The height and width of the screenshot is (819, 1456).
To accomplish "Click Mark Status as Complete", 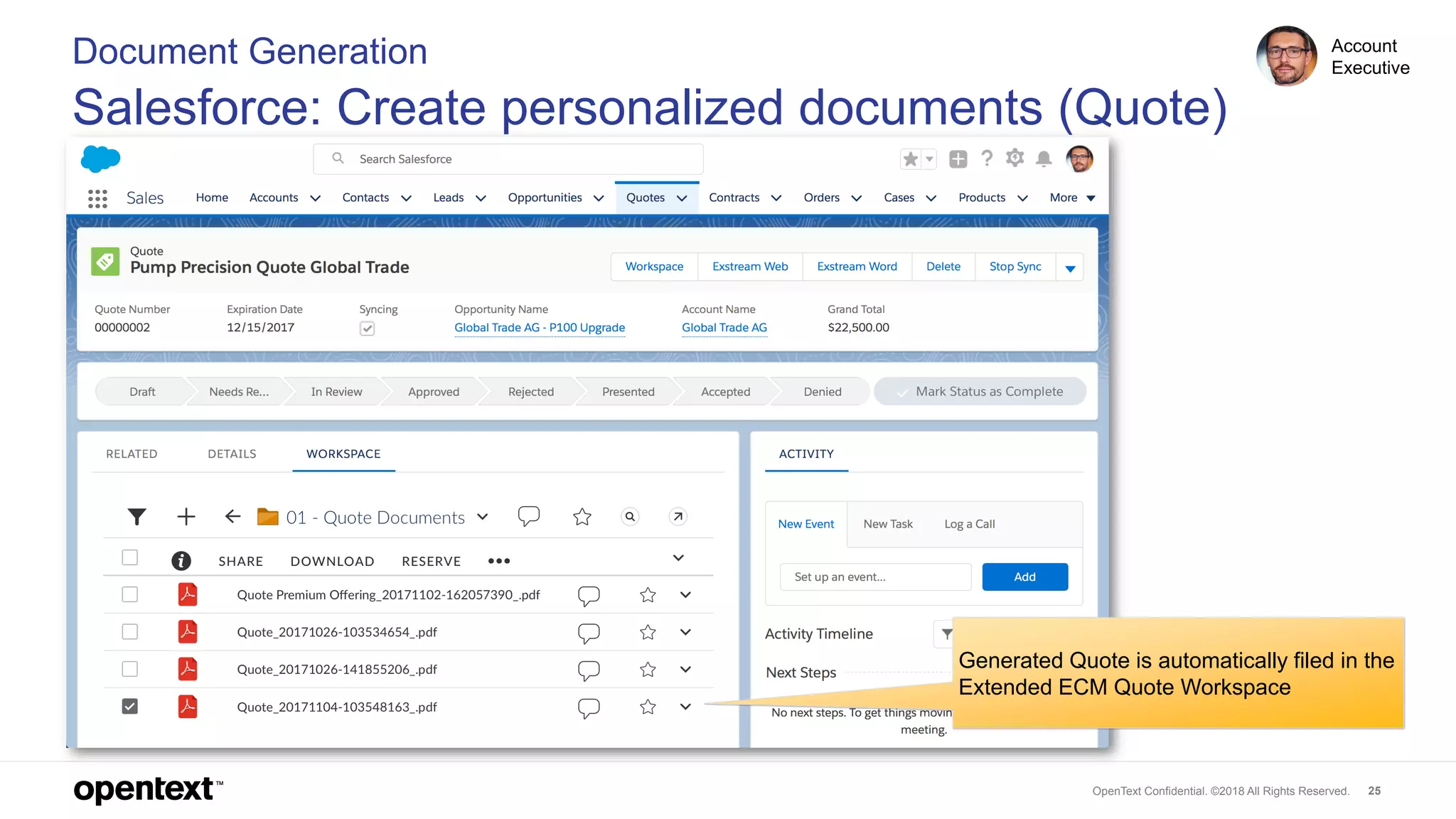I will pos(980,392).
